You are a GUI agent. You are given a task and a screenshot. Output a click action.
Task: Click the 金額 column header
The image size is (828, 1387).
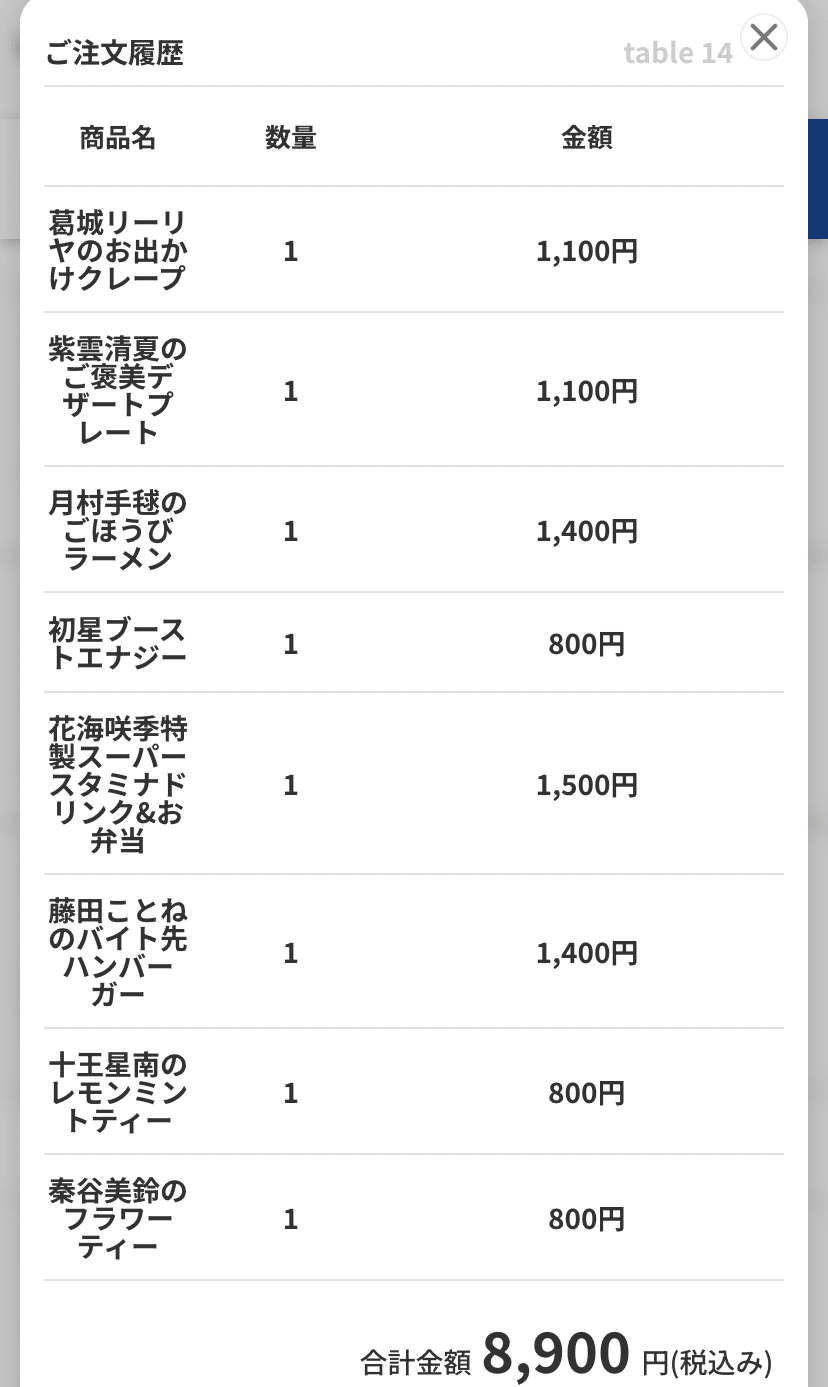pyautogui.click(x=587, y=138)
